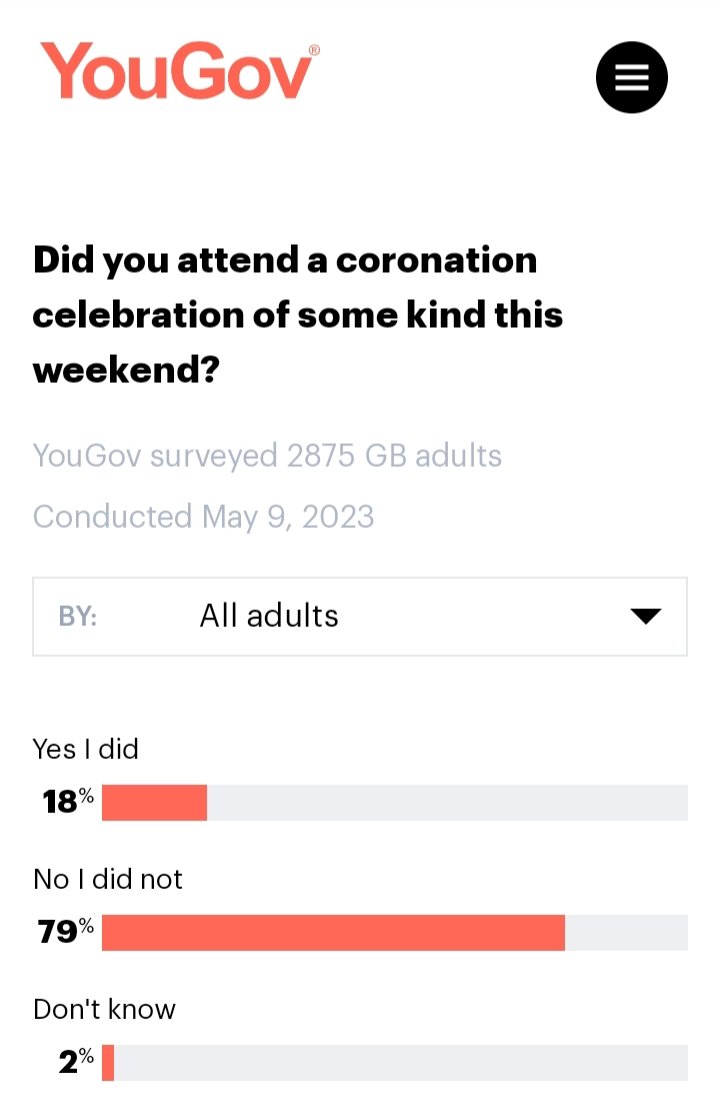Select the 'Yes I did' answer label
Viewport: 720px width, 1096px height.
coord(85,749)
